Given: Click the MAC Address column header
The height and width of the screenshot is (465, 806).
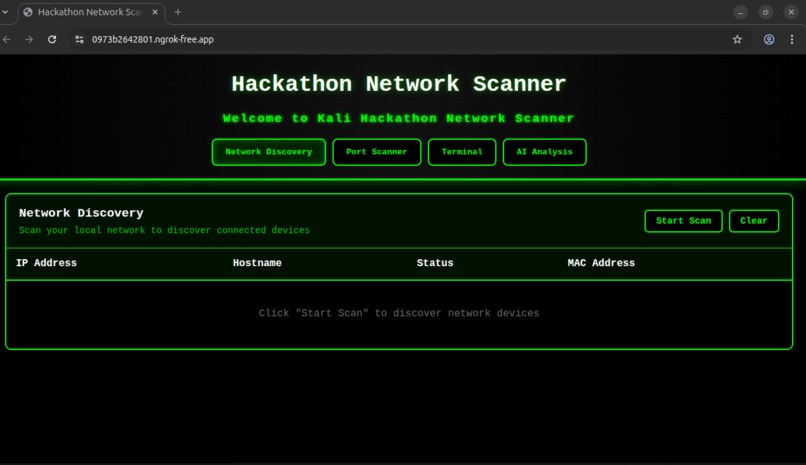Looking at the screenshot, I should tap(601, 263).
